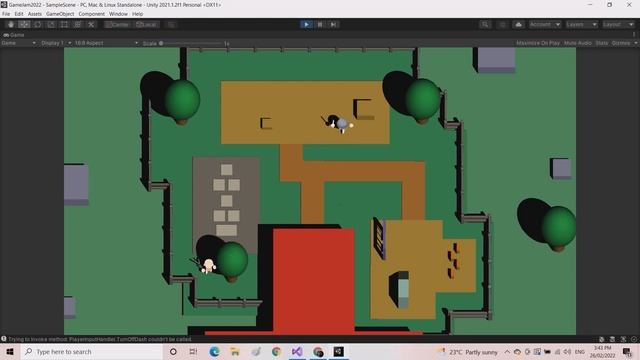640x360 pixels.
Task: Select the Move tool
Action: pyautogui.click(x=24, y=24)
